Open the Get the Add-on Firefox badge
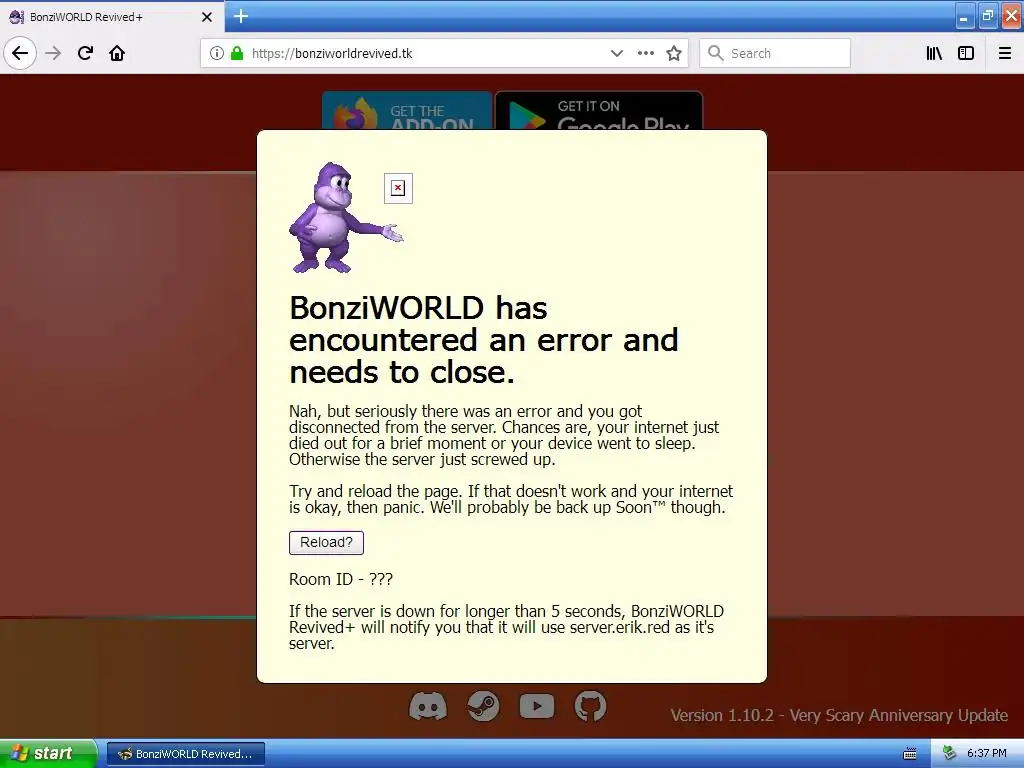Image resolution: width=1024 pixels, height=768 pixels. coord(407,111)
